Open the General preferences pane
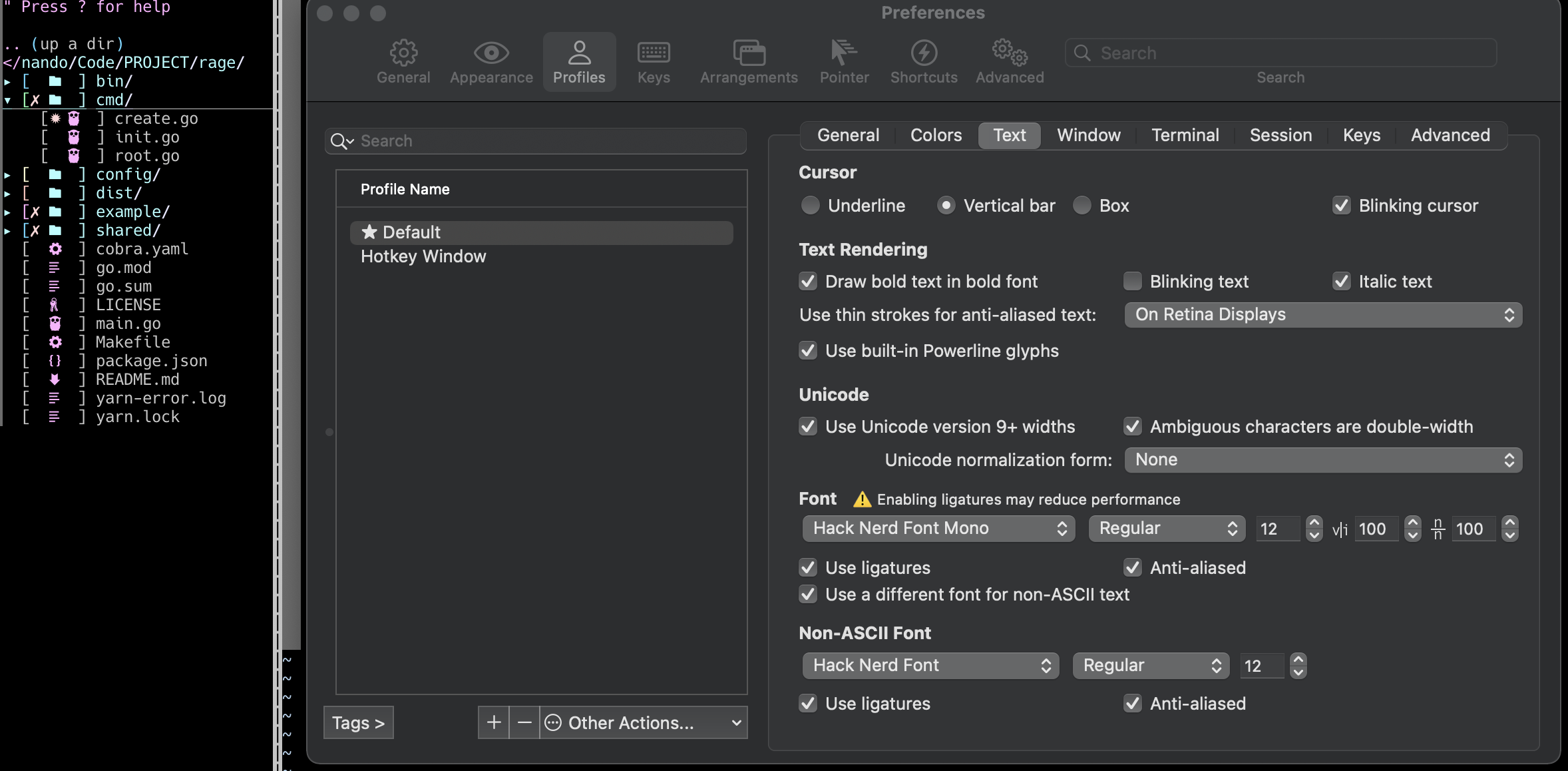This screenshot has height=771, width=1568. coord(402,61)
